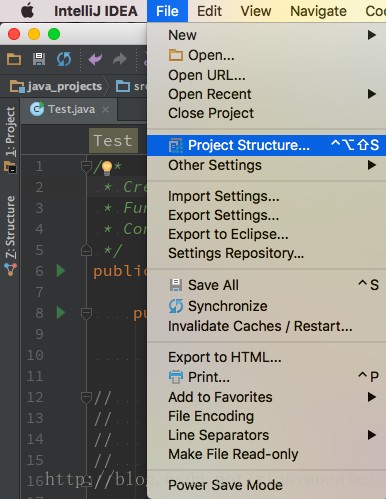The height and width of the screenshot is (499, 386).
Task: Click the Undo arrow toolbar icon
Action: pos(95,59)
